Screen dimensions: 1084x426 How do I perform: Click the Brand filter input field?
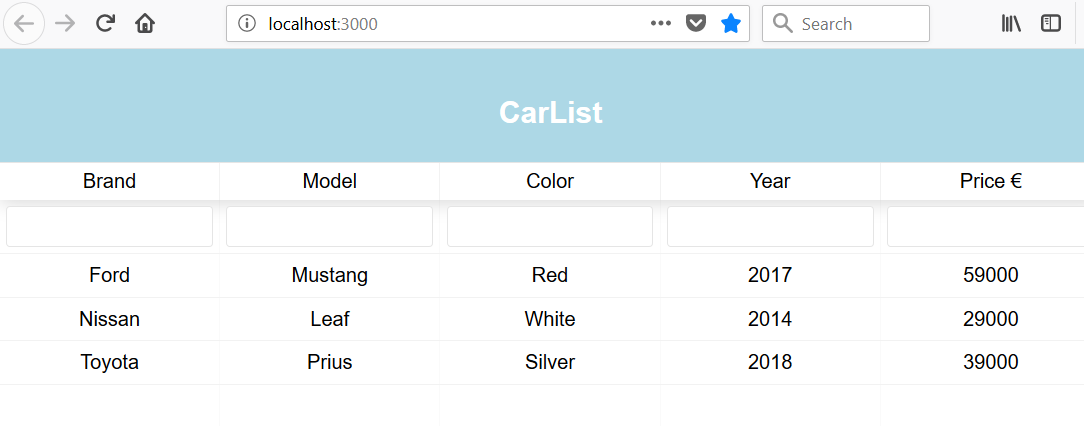point(109,226)
